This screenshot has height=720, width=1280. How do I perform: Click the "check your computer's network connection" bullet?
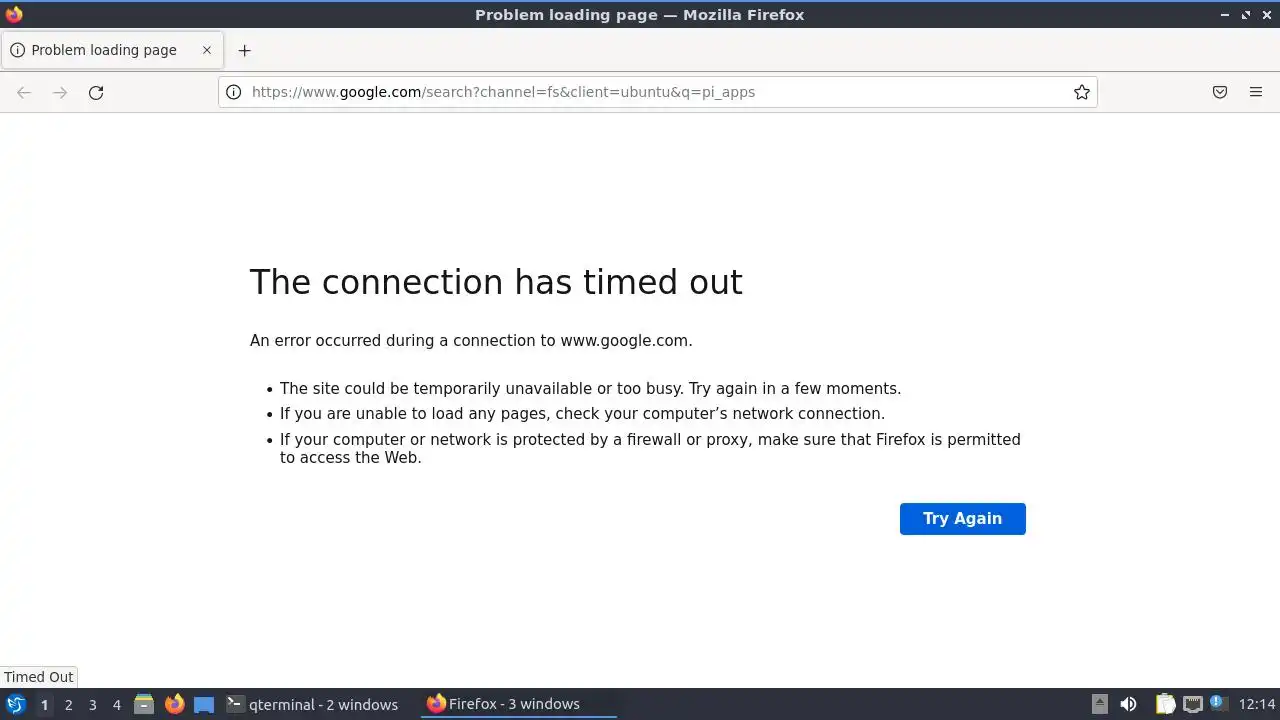point(582,413)
